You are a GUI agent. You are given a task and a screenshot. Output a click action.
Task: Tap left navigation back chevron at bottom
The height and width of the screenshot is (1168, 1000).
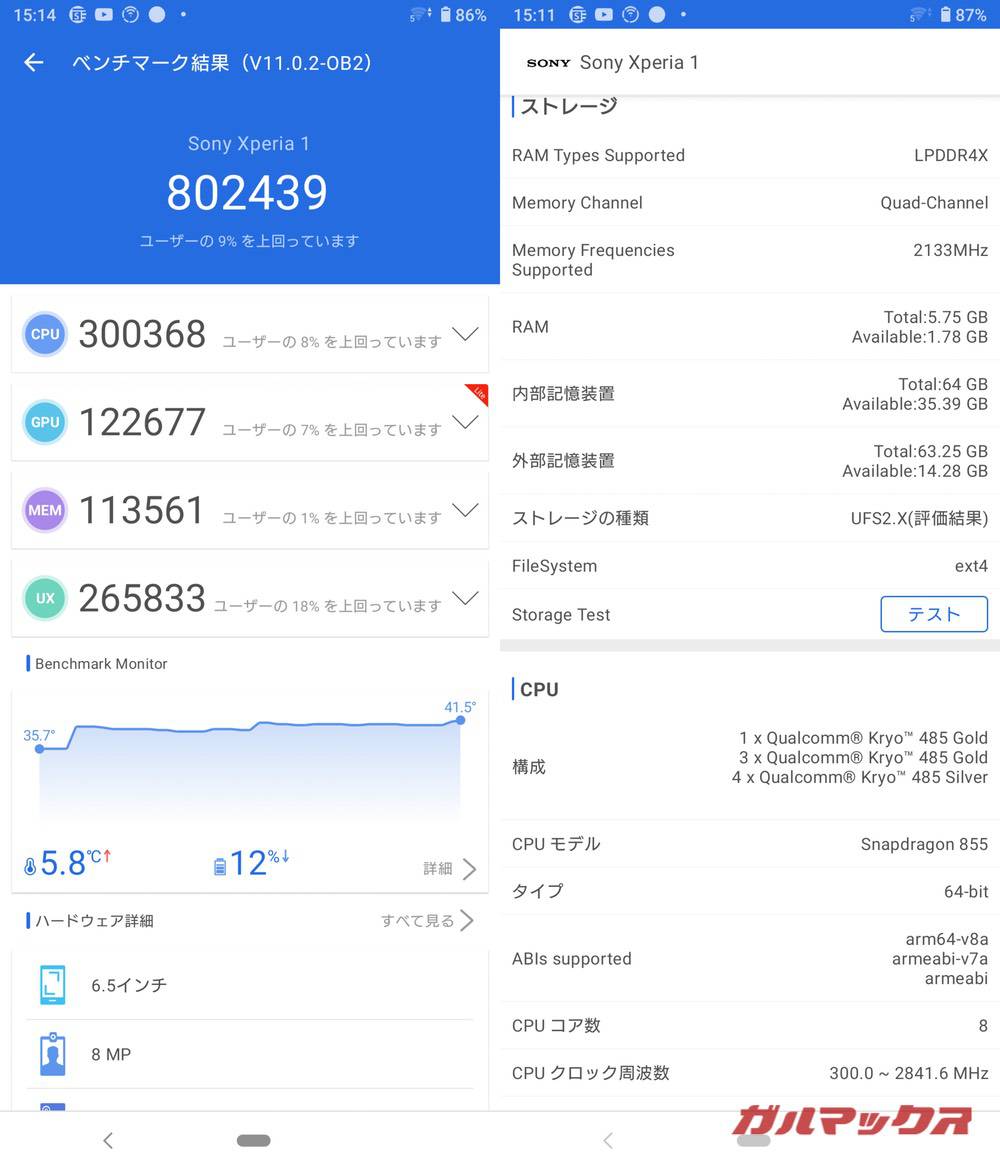(x=108, y=1140)
